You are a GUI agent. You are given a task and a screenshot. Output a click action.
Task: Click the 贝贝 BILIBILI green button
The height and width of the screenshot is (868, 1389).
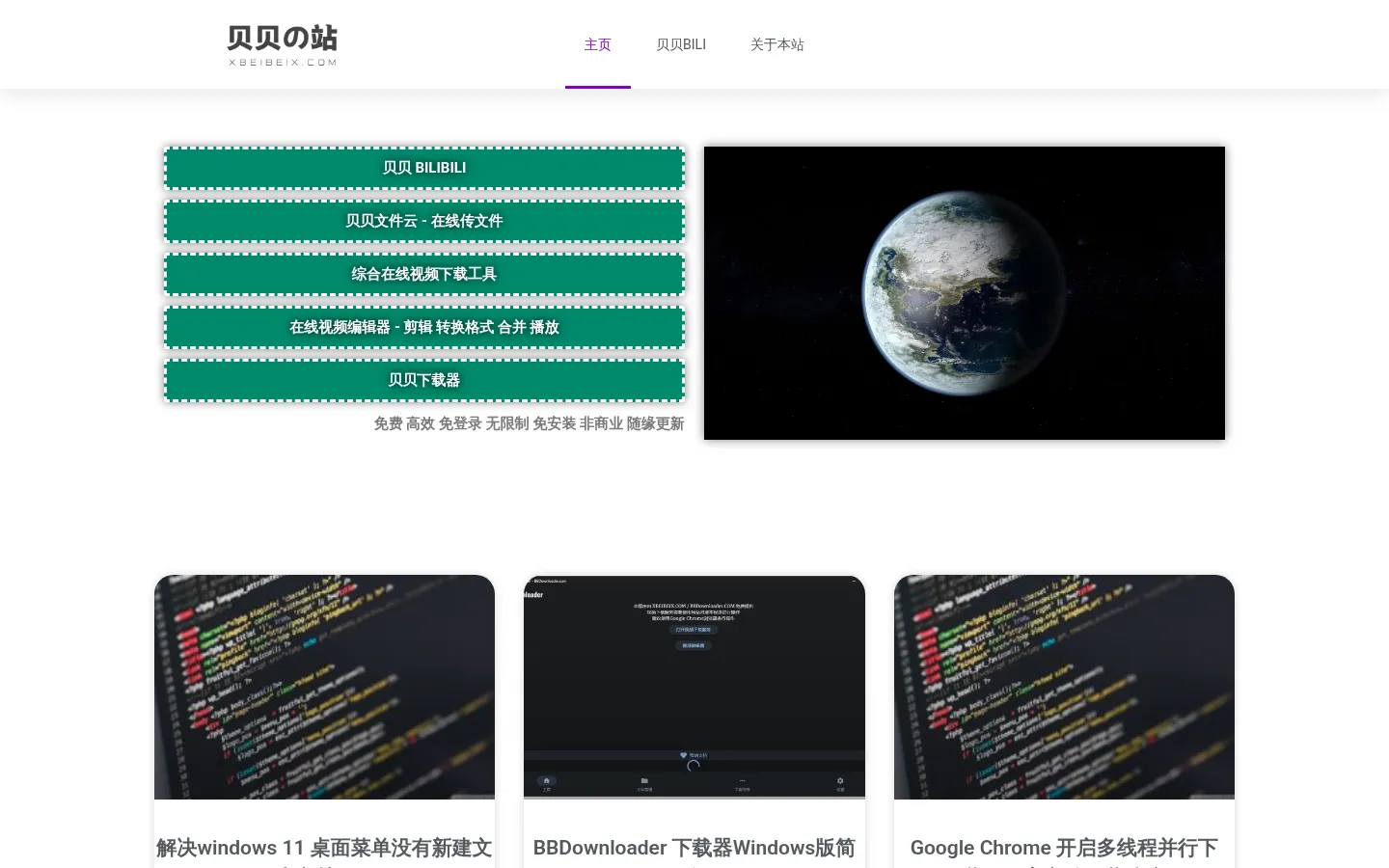[424, 168]
